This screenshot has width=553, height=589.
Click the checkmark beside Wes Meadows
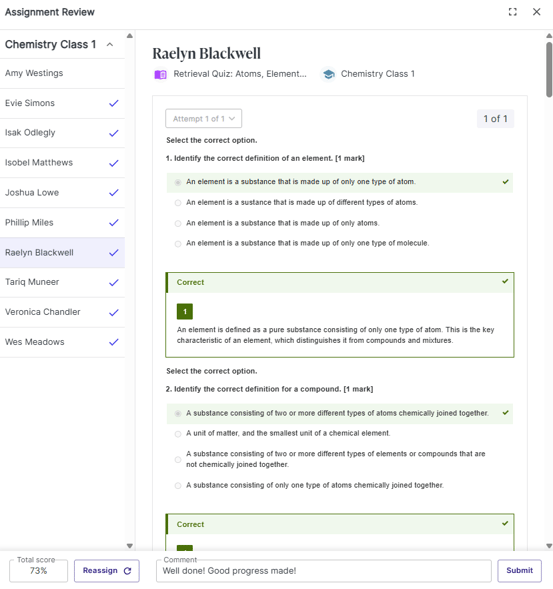pyautogui.click(x=114, y=342)
